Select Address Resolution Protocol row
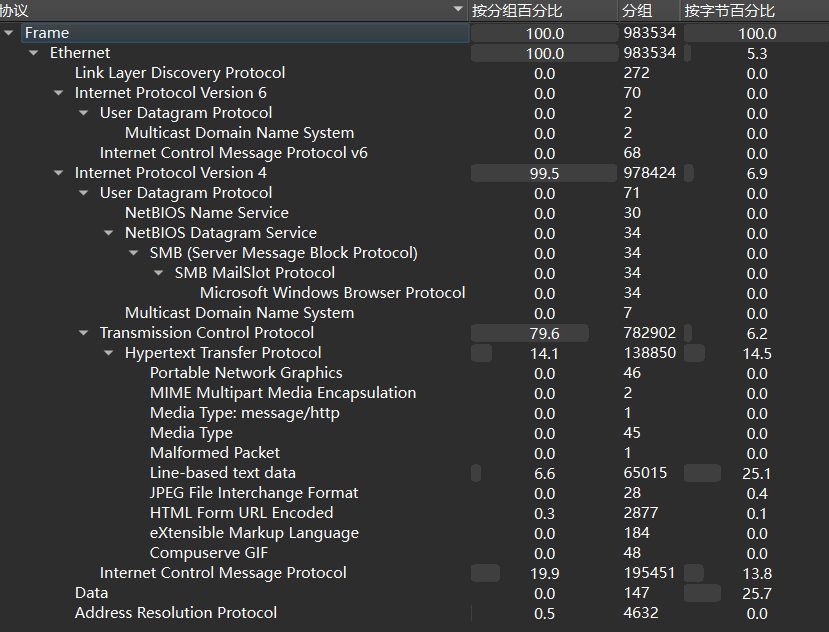Screen dimensions: 829x632 176,613
